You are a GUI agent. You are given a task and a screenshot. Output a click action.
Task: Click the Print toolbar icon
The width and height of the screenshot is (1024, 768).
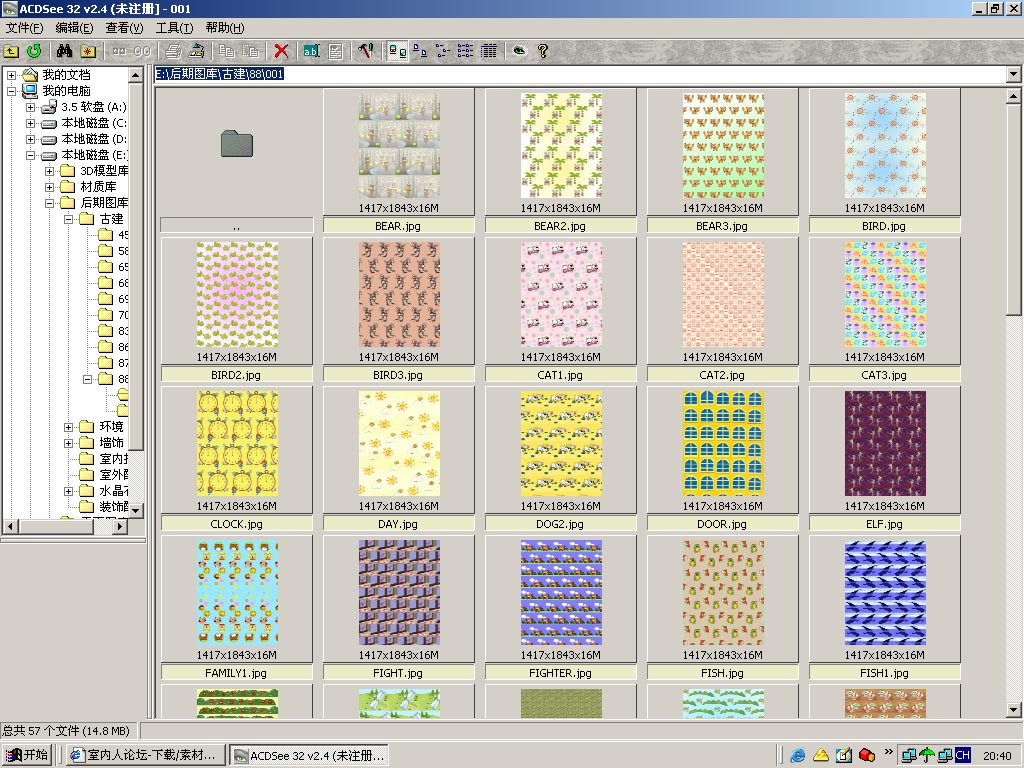click(x=173, y=51)
